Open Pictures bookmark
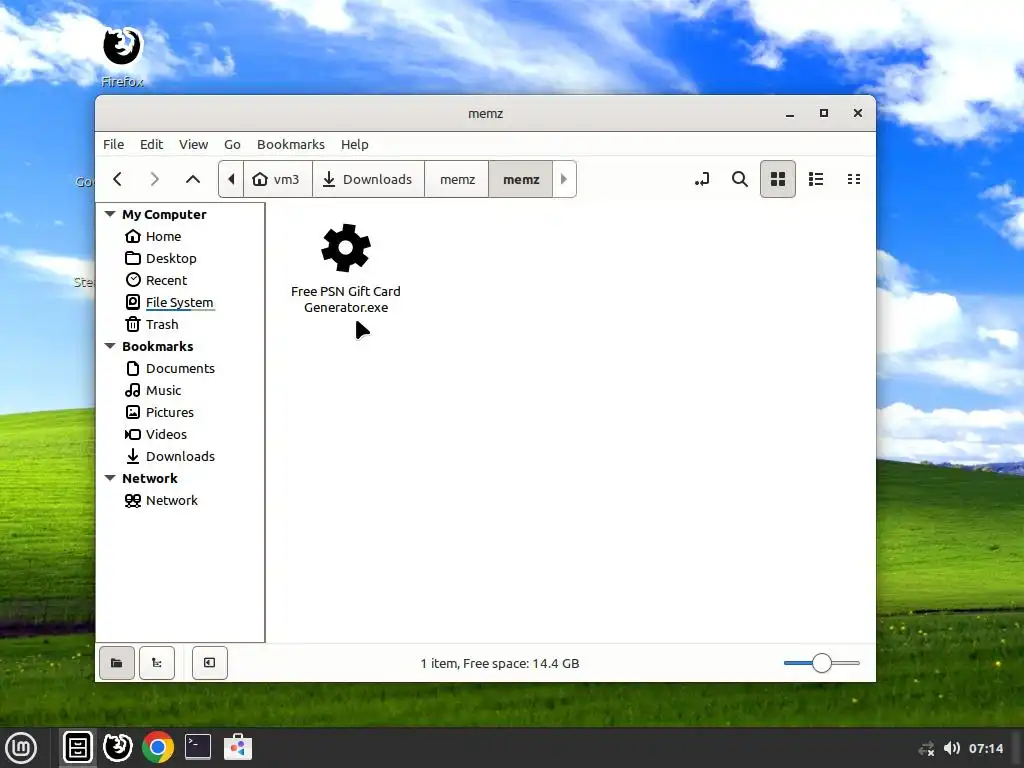Image resolution: width=1024 pixels, height=768 pixels. (x=169, y=412)
